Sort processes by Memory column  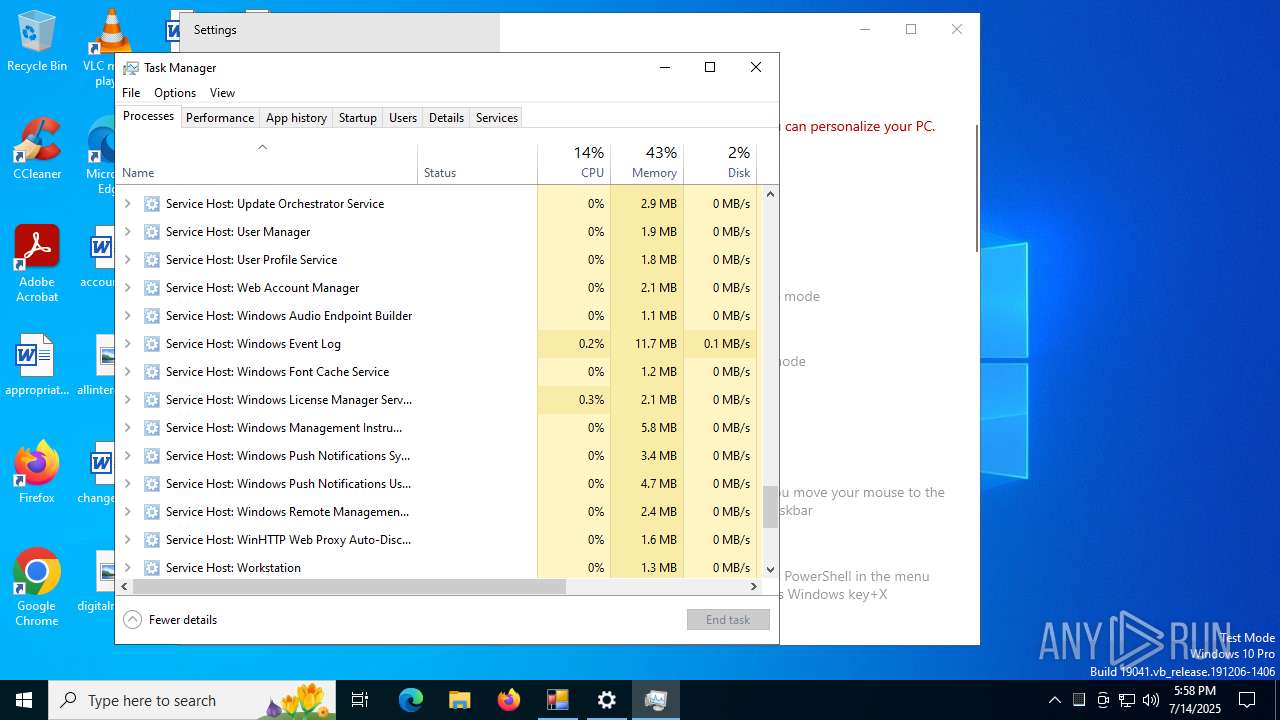647,164
